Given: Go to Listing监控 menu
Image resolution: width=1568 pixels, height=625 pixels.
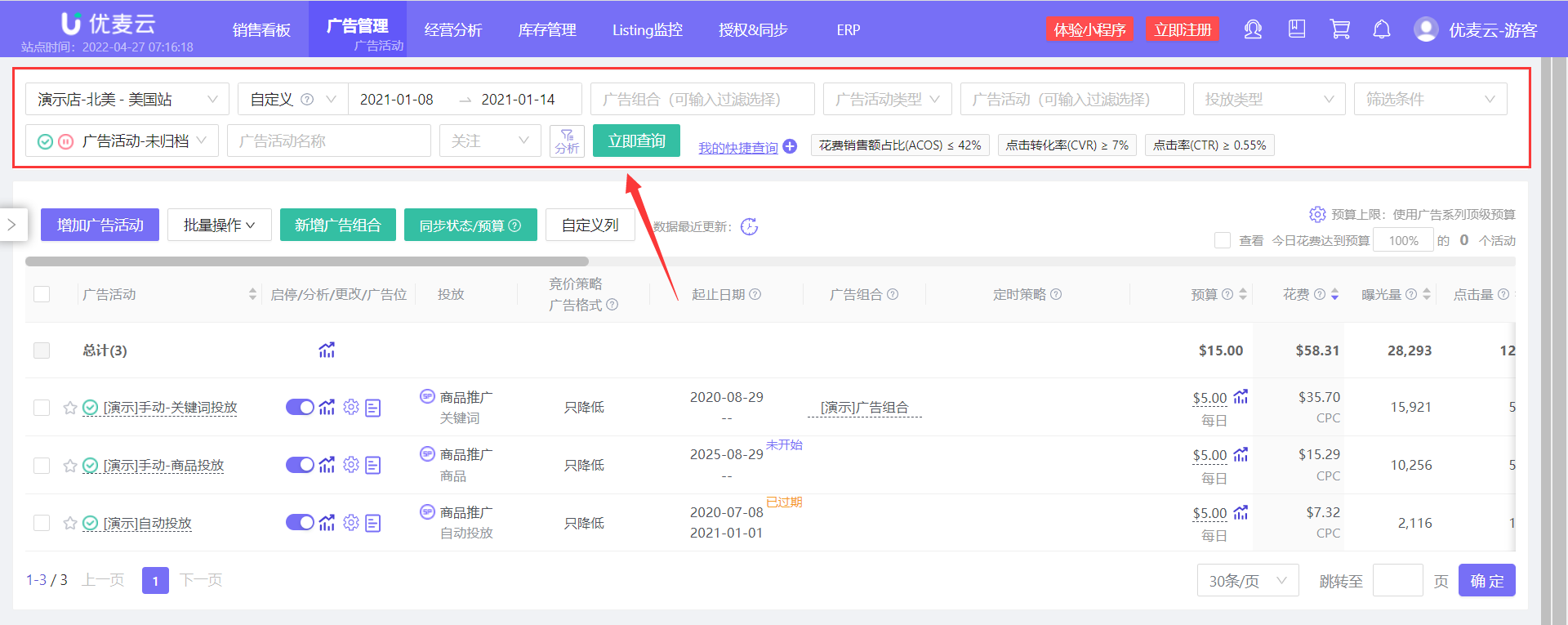Looking at the screenshot, I should coord(648,30).
